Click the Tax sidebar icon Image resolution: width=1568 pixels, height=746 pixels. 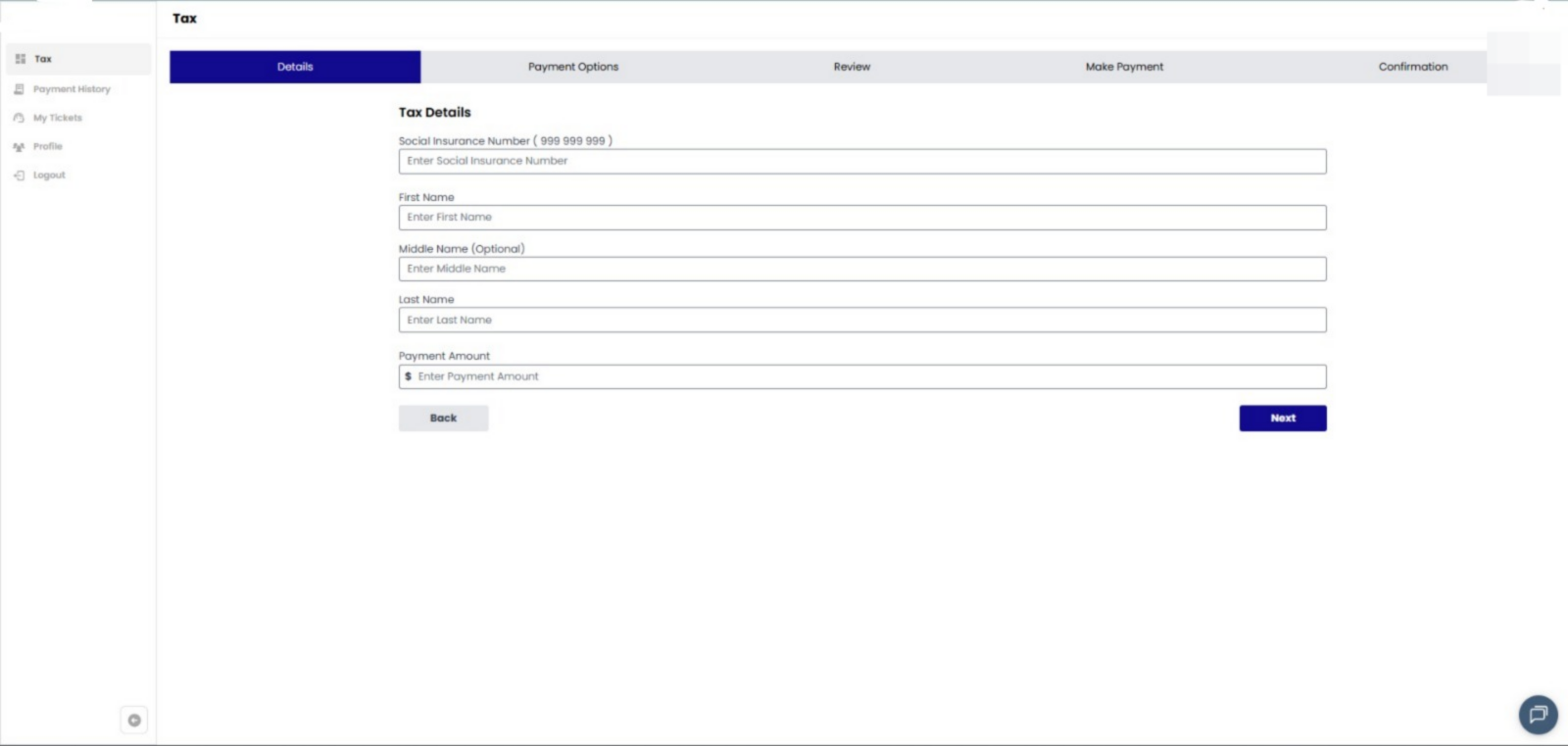[x=21, y=59]
